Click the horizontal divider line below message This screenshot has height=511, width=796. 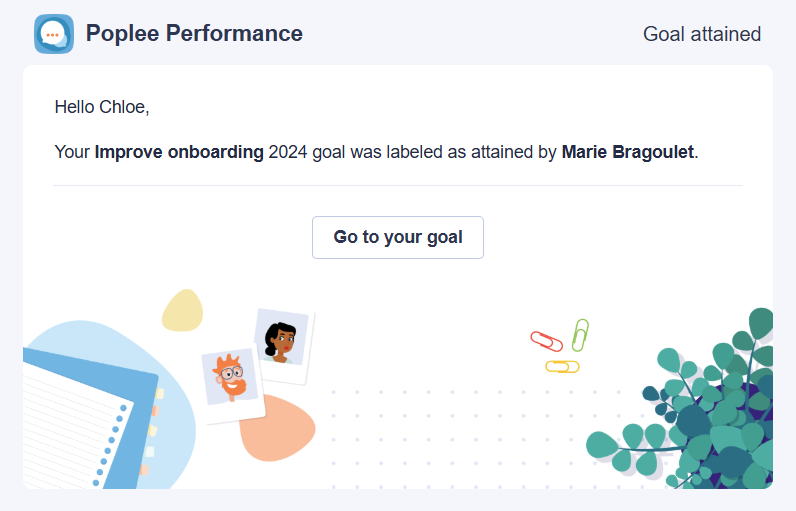coord(397,185)
